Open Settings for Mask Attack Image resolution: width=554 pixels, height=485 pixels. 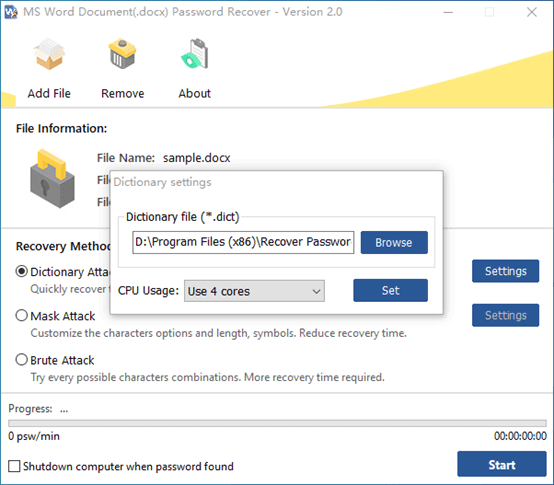(x=505, y=315)
